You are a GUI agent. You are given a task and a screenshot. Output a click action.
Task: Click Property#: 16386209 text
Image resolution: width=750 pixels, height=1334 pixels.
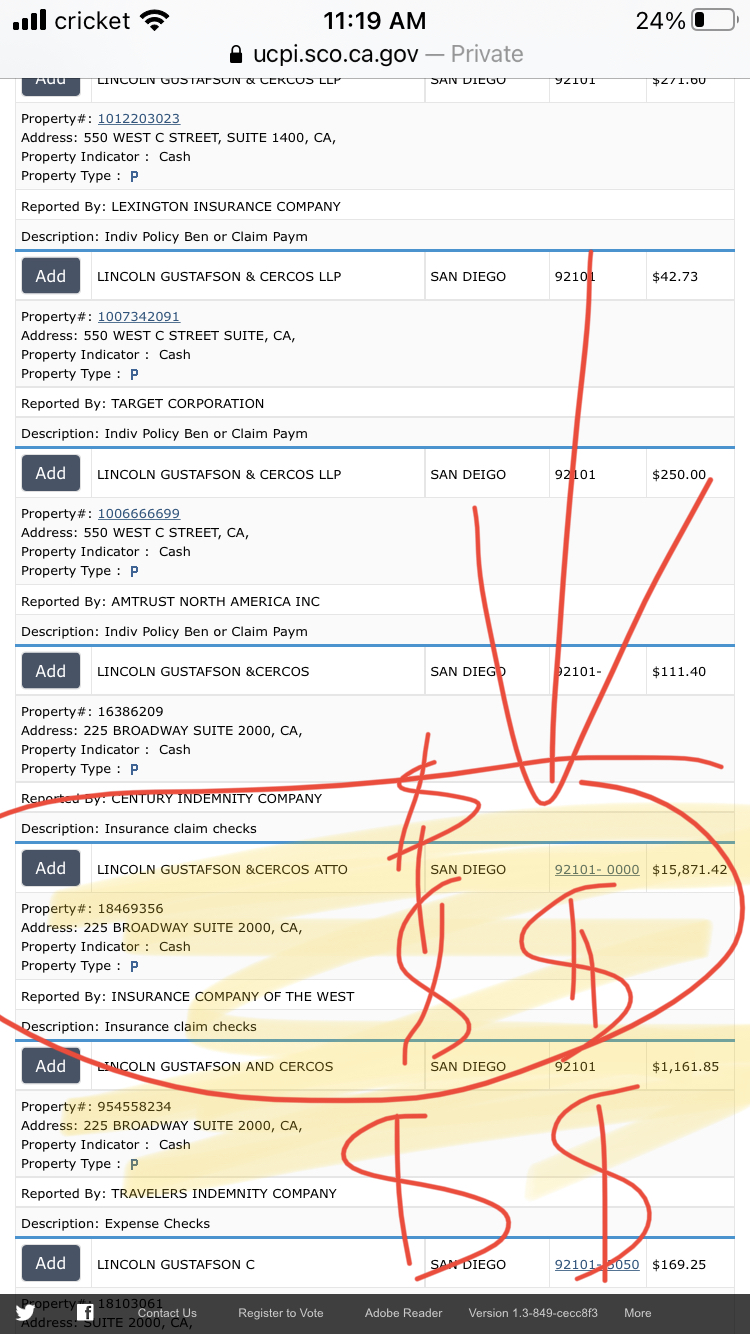(x=92, y=712)
